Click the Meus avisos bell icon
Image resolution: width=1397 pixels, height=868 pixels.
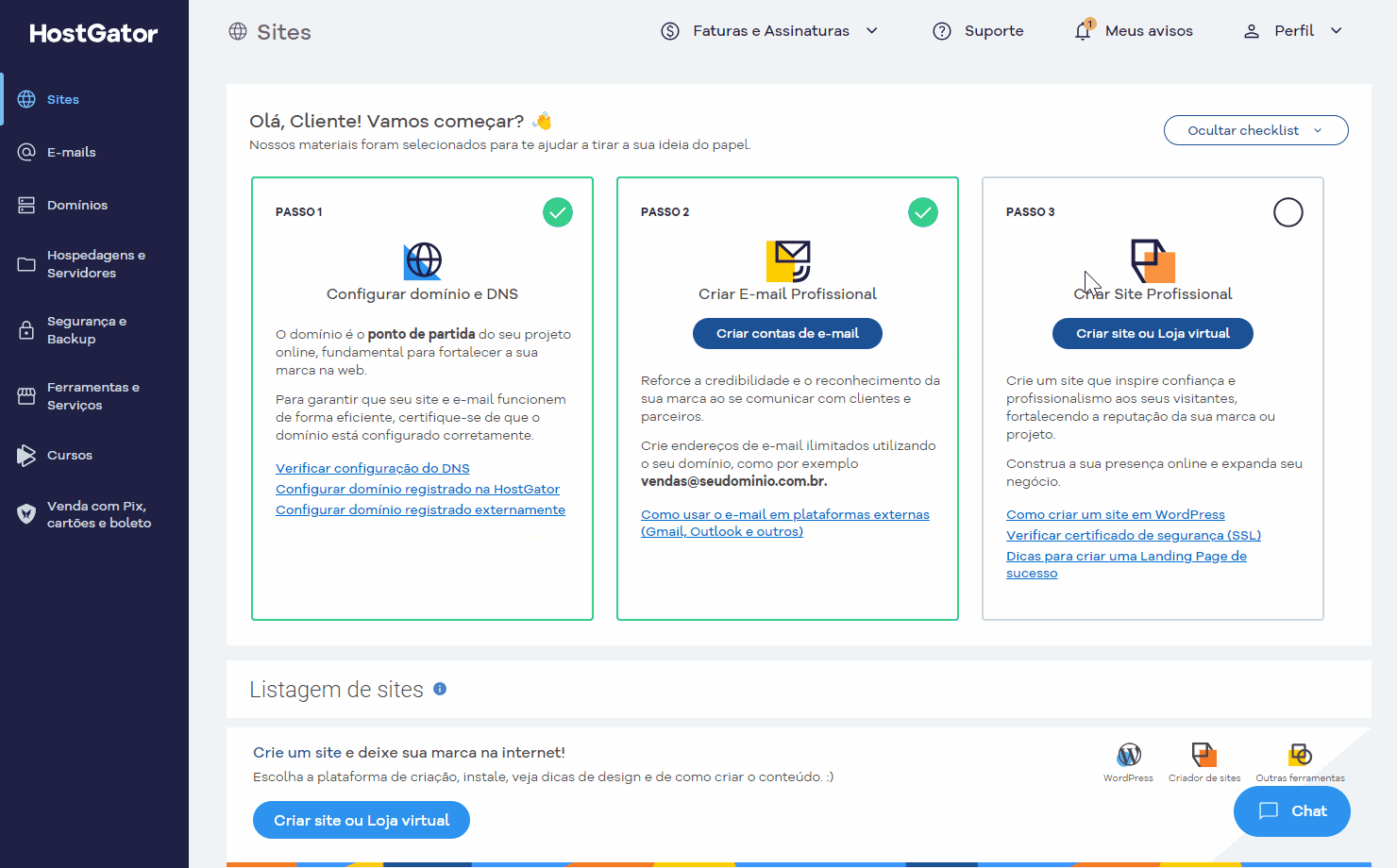(x=1083, y=31)
